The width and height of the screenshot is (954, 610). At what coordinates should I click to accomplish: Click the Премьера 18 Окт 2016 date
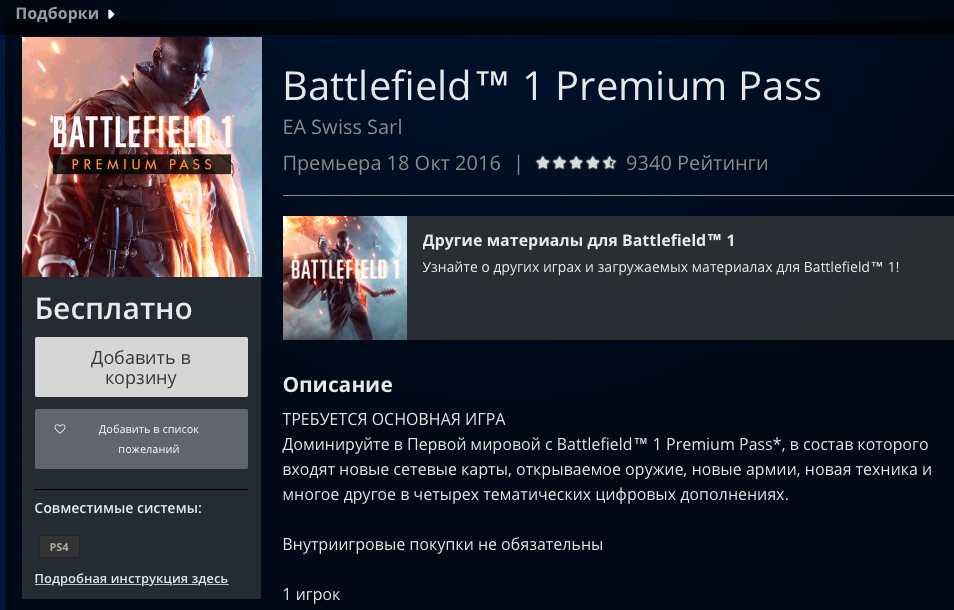click(392, 163)
